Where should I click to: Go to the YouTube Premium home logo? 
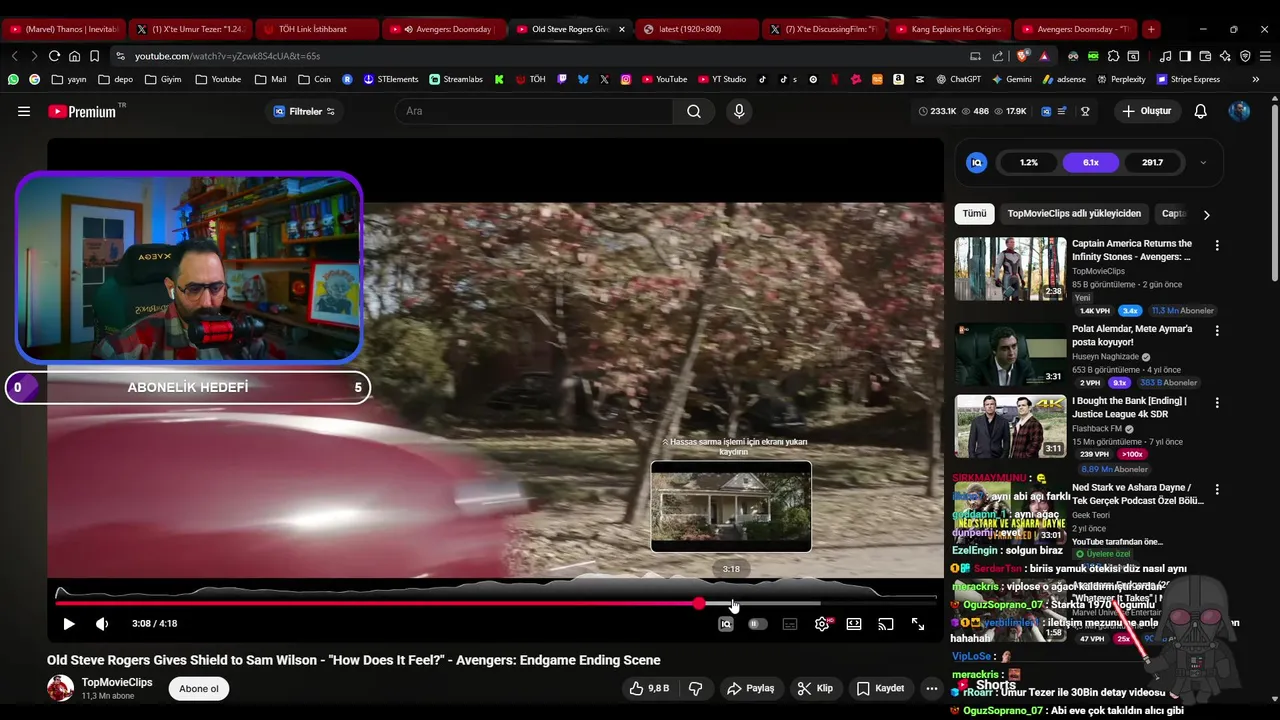(x=82, y=111)
